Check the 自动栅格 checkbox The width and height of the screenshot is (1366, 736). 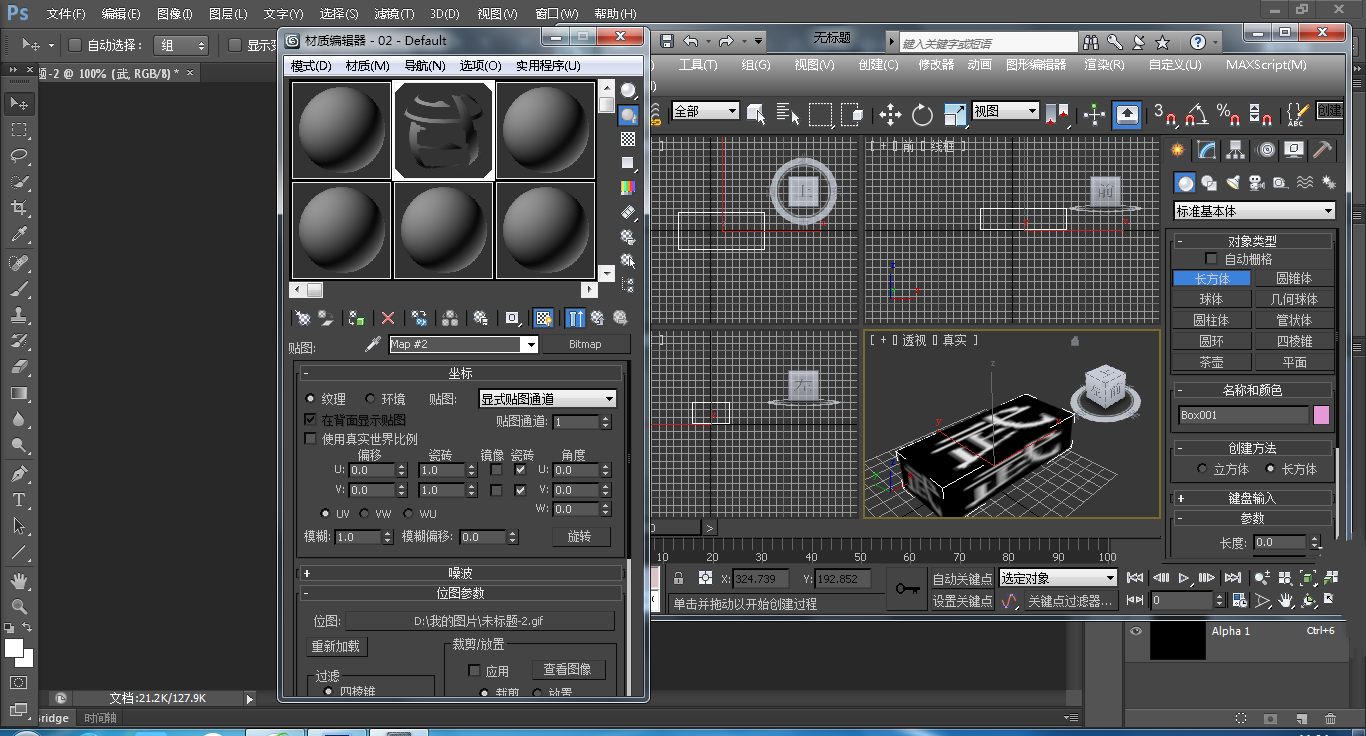pyautogui.click(x=1212, y=259)
